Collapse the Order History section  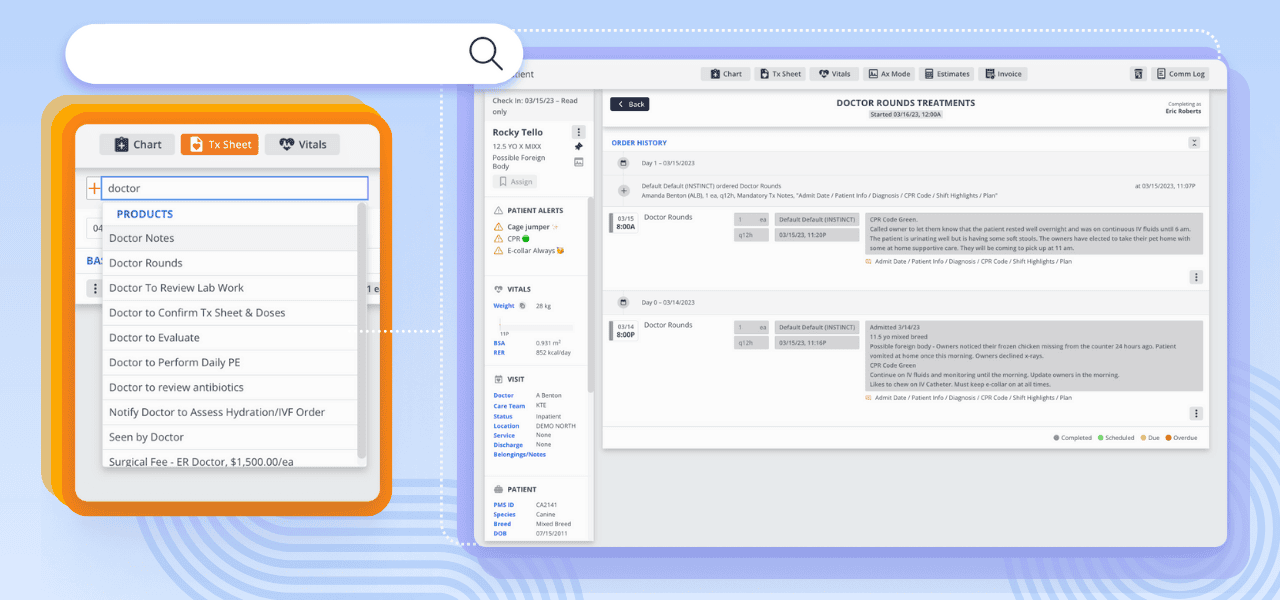click(x=1194, y=143)
